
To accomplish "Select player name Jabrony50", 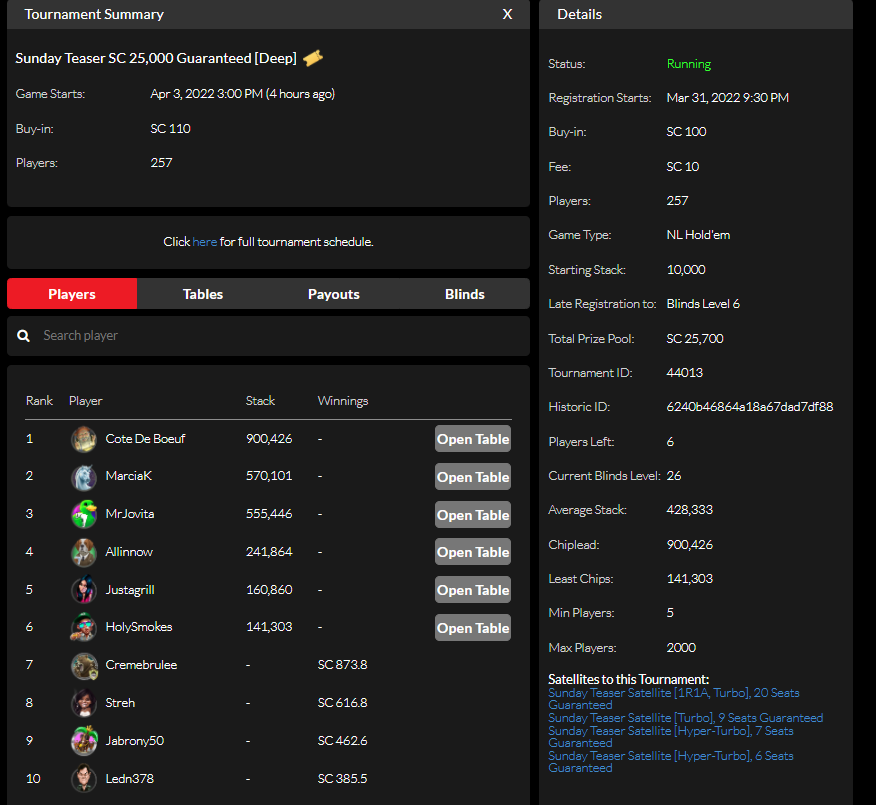I will 135,741.
